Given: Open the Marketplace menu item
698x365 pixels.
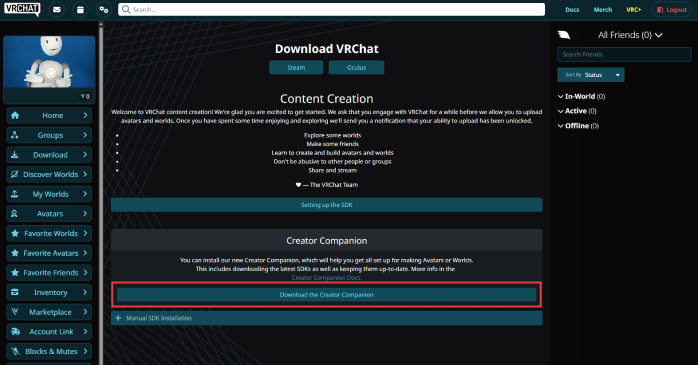Looking at the screenshot, I should point(49,312).
